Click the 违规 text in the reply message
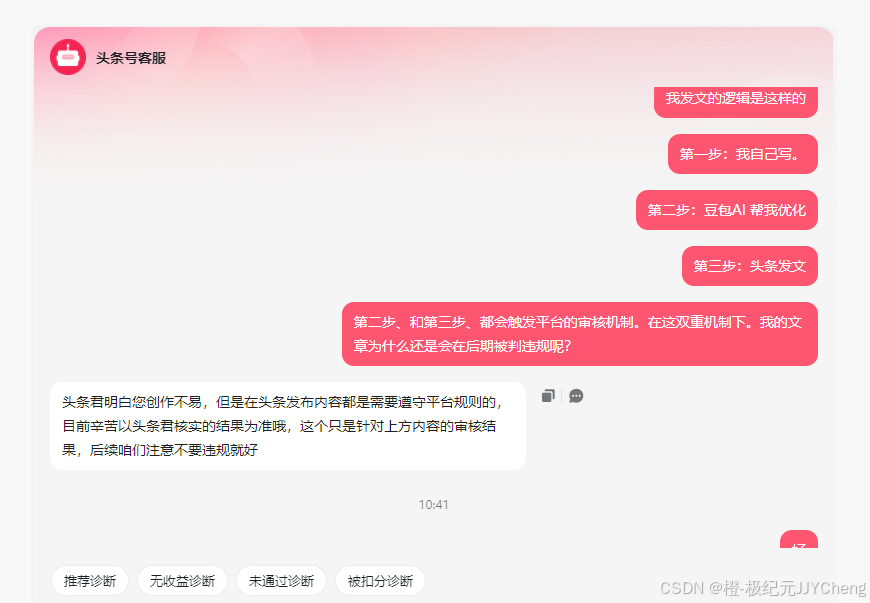Screen dimensions: 870x603 coord(216,450)
